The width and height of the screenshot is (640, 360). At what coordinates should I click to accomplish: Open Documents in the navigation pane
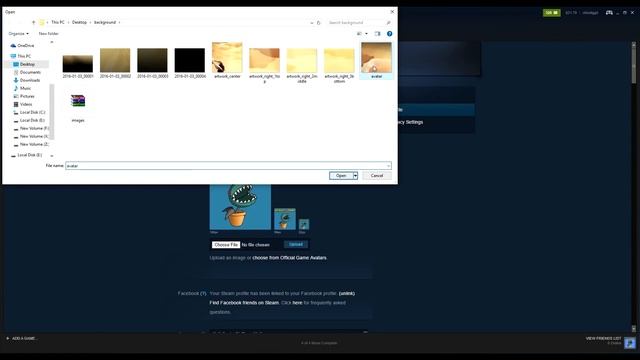30,72
